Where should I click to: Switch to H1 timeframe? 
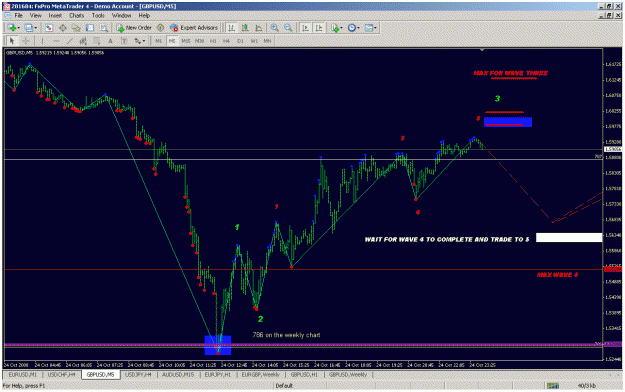pyautogui.click(x=213, y=41)
